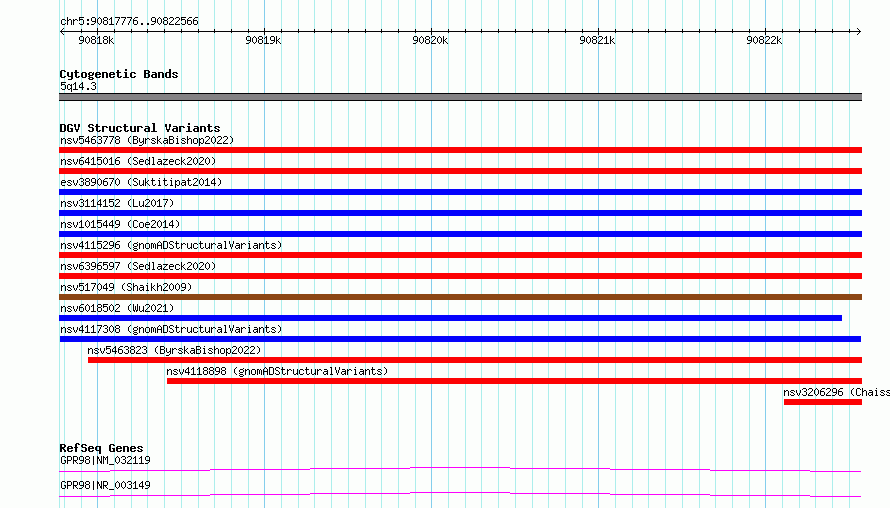Click the nsv517049 (Shaikh2009) label
The width and height of the screenshot is (890, 508).
[x=126, y=287]
